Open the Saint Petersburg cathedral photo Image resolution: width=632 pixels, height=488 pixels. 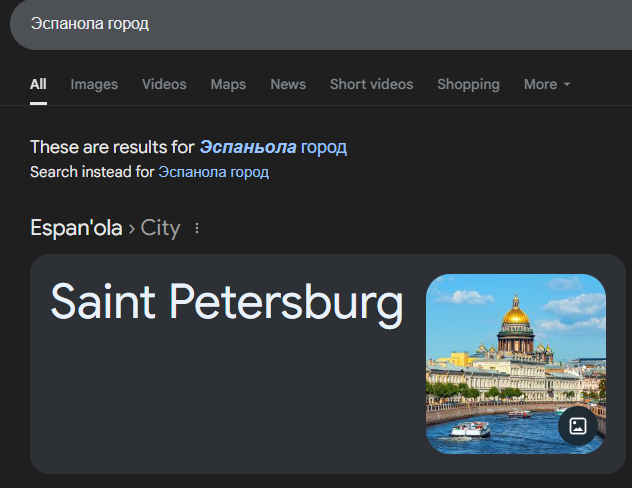(516, 364)
